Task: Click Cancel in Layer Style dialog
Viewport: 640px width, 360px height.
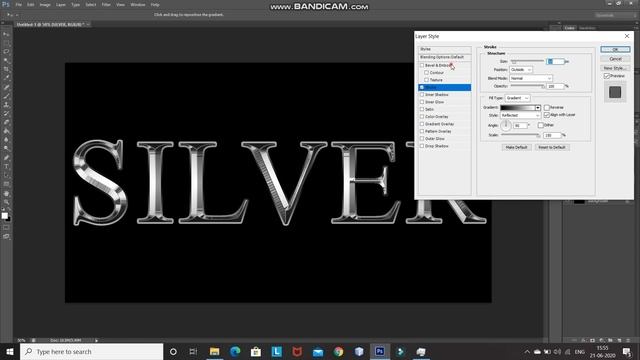Action: click(615, 59)
